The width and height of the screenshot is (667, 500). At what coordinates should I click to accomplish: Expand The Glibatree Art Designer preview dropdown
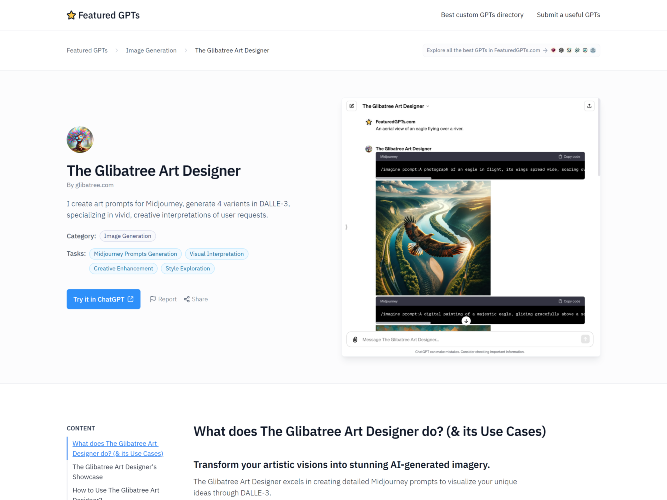pyautogui.click(x=396, y=106)
